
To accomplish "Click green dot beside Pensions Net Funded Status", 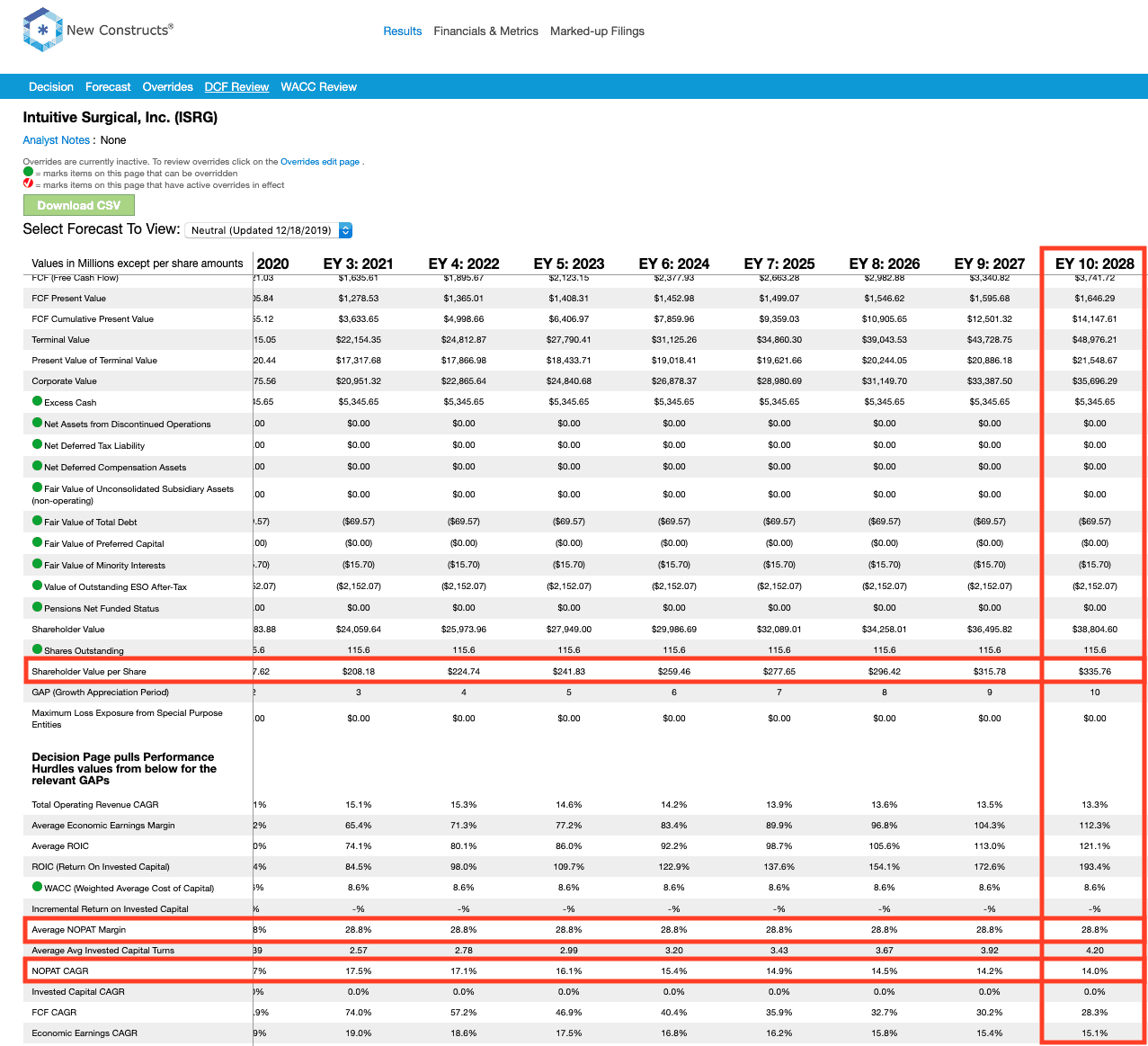I will pos(38,607).
